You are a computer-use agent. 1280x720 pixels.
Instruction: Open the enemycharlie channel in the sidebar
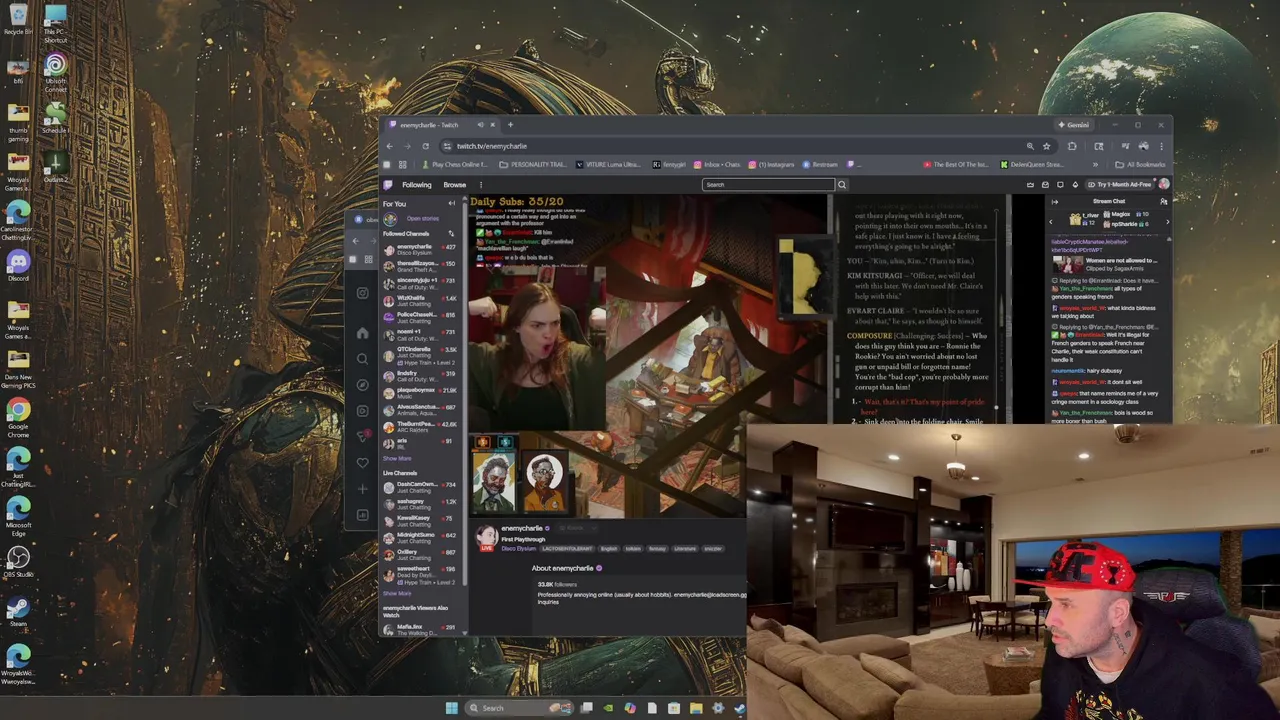point(420,250)
